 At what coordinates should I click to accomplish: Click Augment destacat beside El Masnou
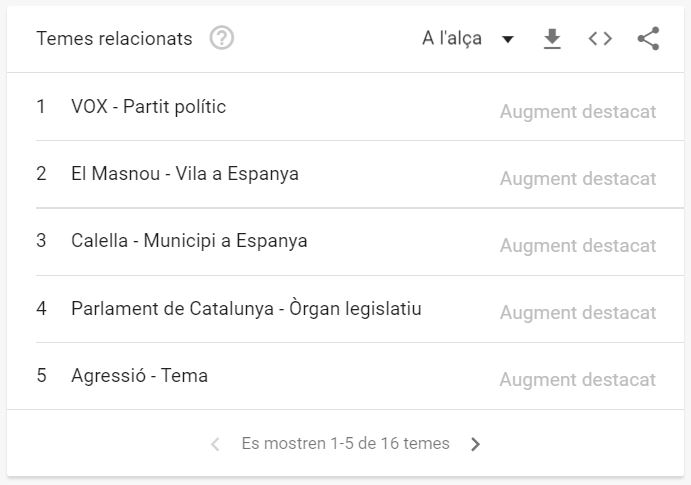pos(578,179)
